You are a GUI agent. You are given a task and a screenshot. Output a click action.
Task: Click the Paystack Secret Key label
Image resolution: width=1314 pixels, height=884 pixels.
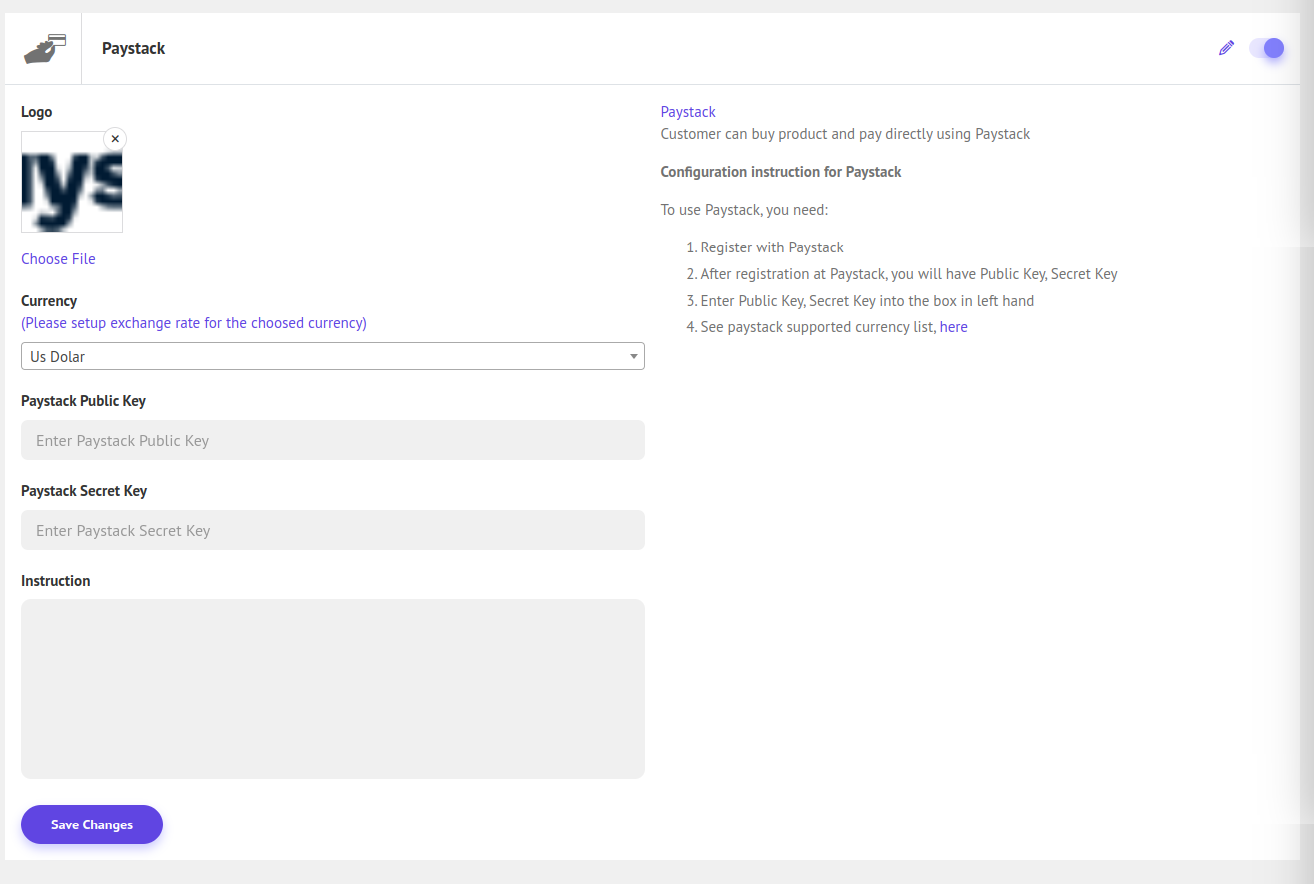click(84, 491)
